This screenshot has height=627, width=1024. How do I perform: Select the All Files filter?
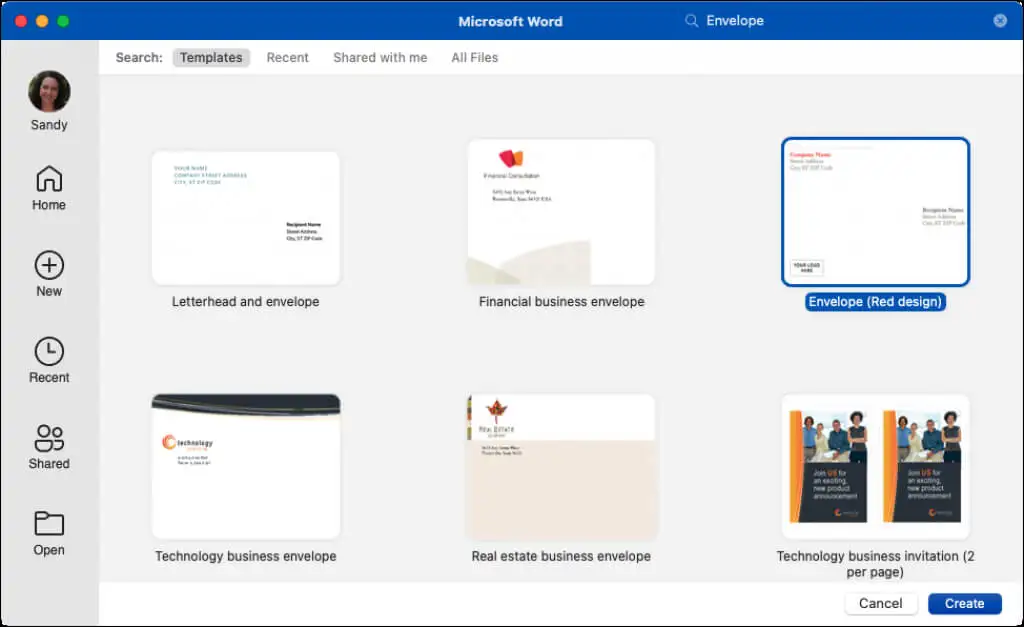[x=475, y=57]
